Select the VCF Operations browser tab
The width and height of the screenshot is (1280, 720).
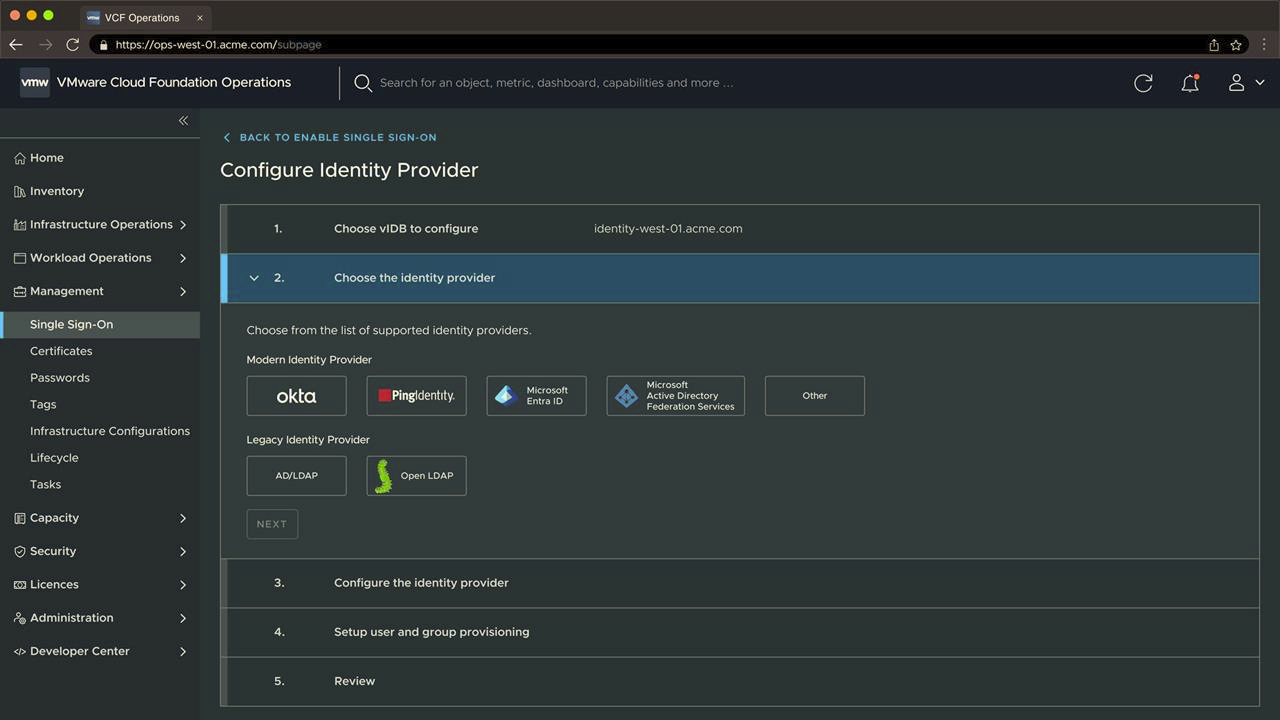tap(145, 18)
